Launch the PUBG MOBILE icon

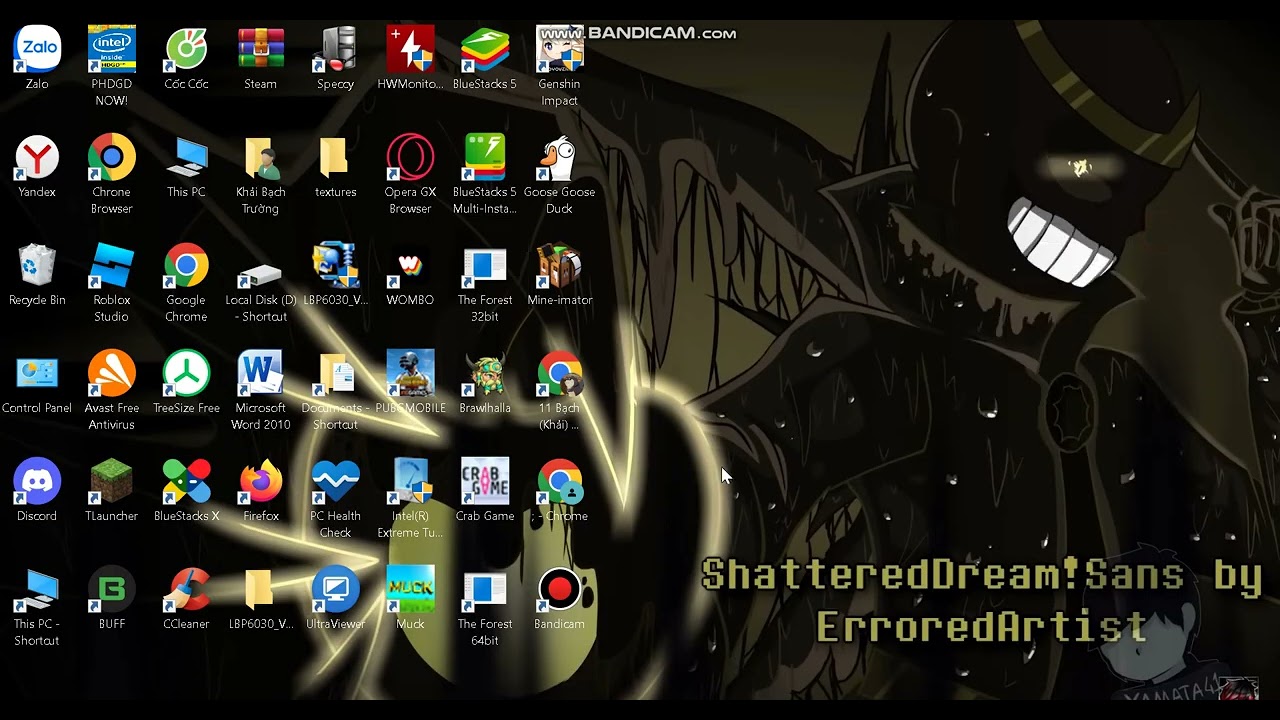(x=410, y=373)
